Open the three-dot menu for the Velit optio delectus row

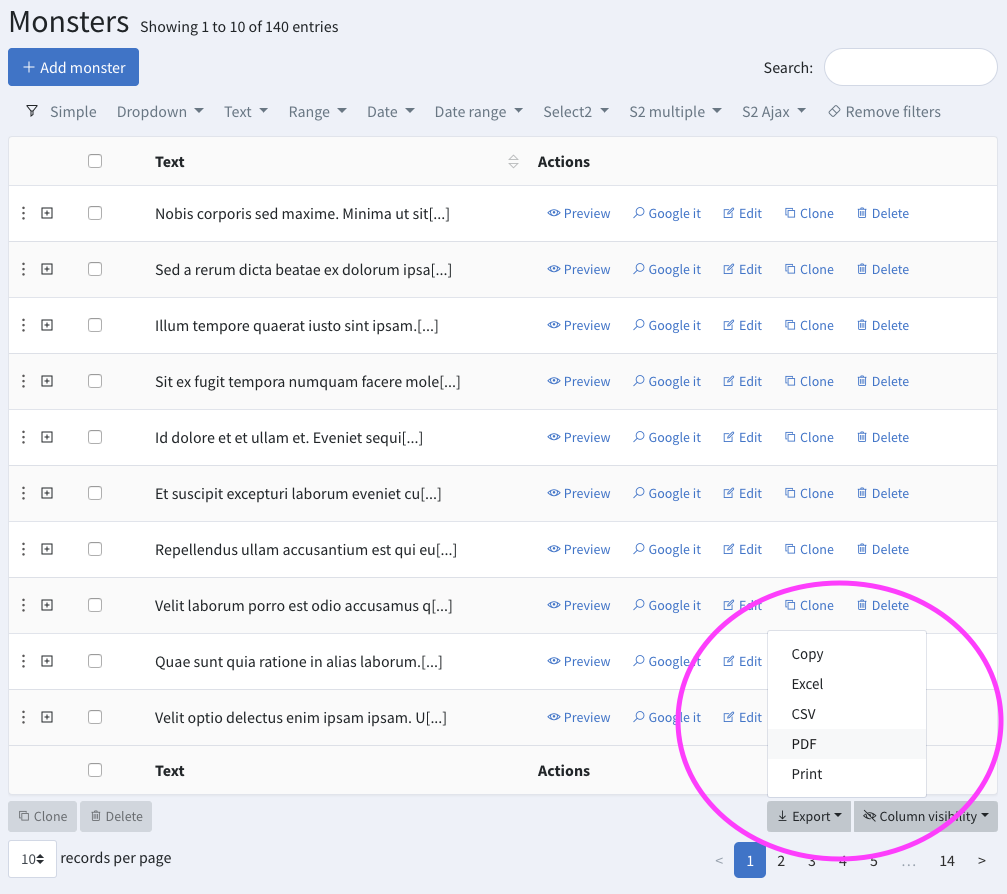tap(24, 717)
